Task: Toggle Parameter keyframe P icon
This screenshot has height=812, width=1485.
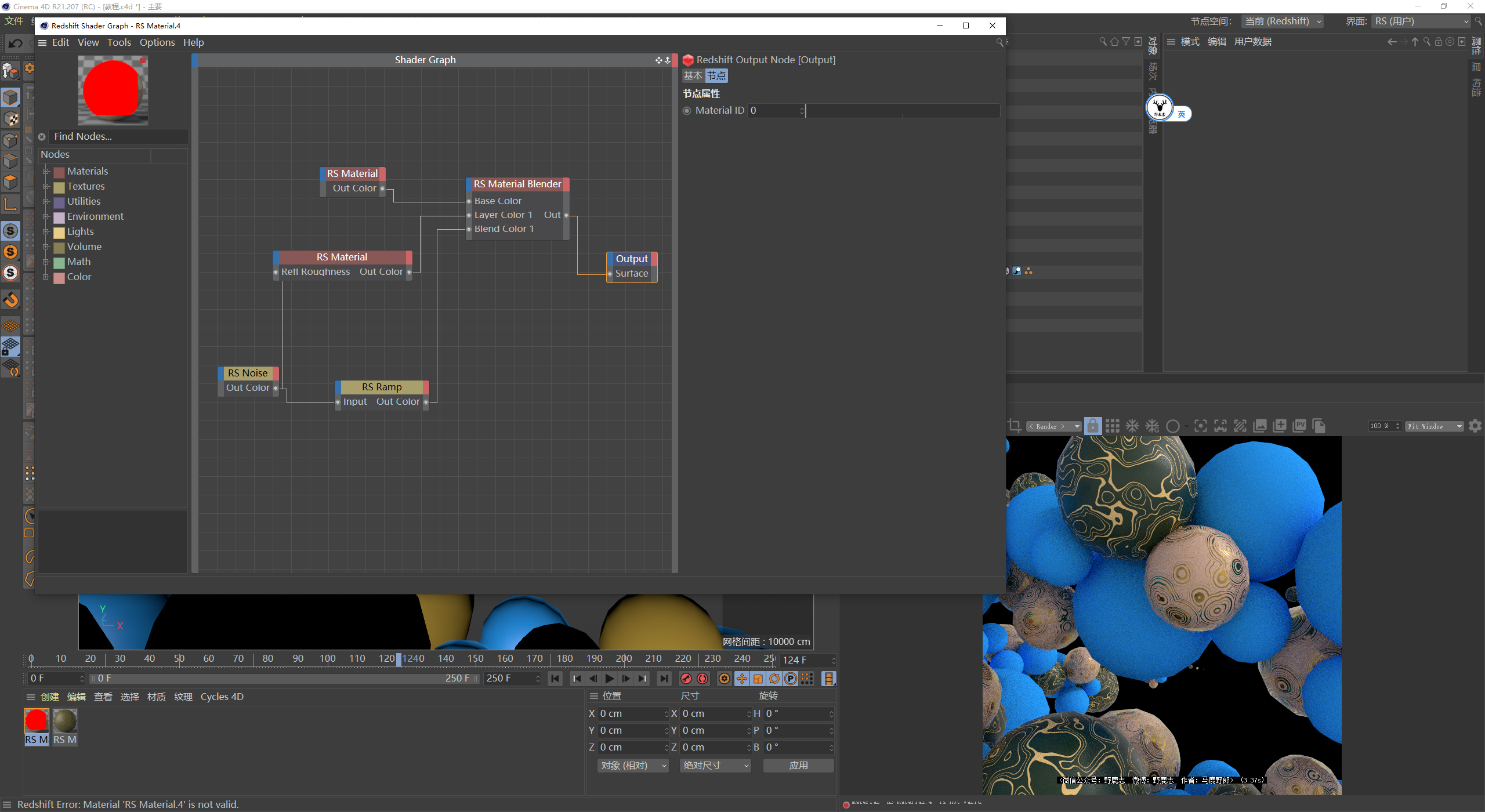Action: pyautogui.click(x=791, y=679)
